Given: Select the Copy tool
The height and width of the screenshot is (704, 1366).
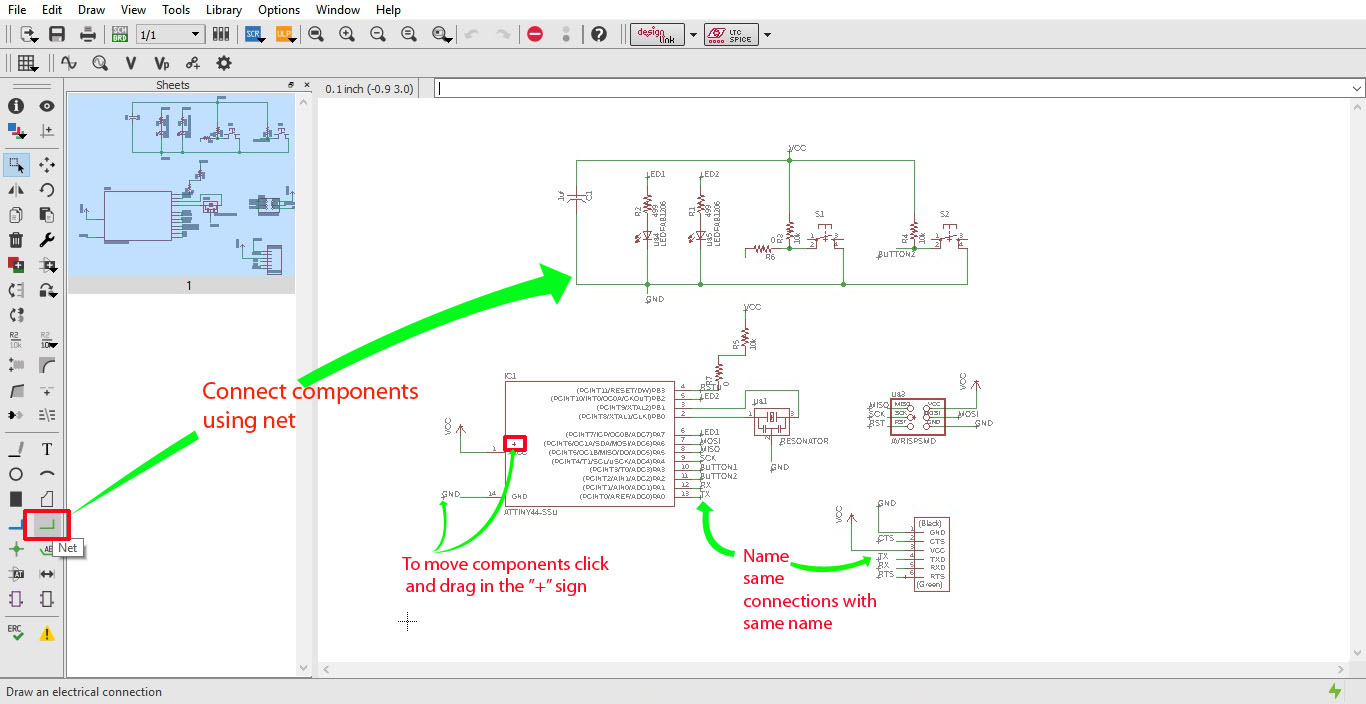Looking at the screenshot, I should point(16,215).
